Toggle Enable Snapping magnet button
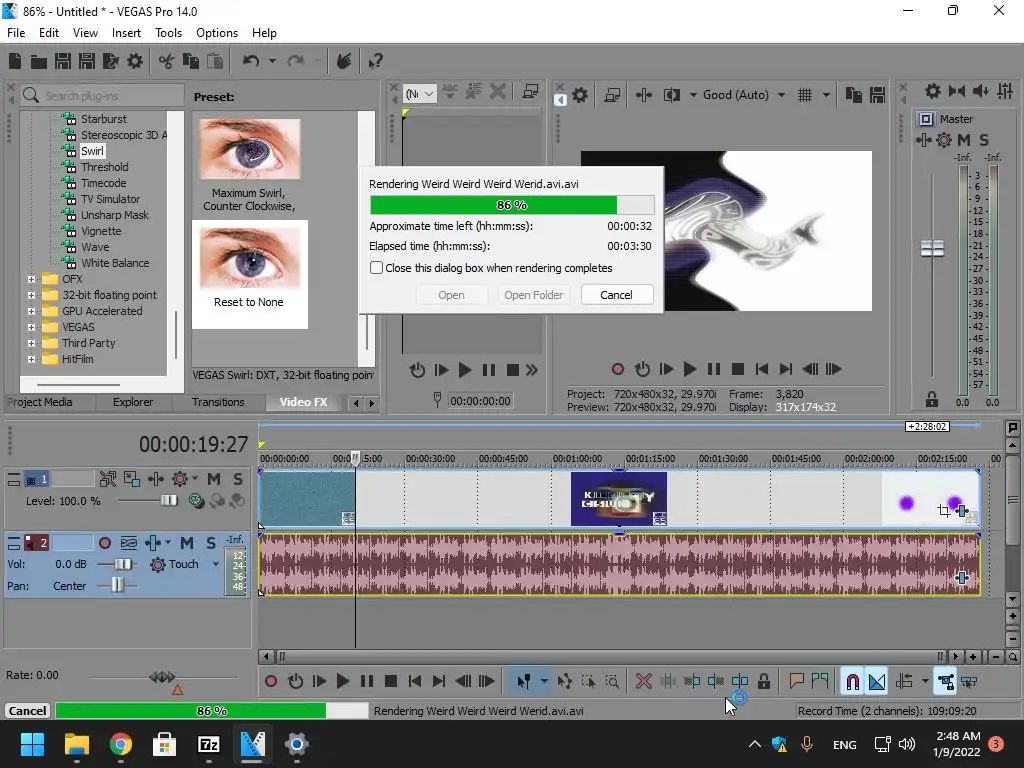This screenshot has height=768, width=1024. 852,682
